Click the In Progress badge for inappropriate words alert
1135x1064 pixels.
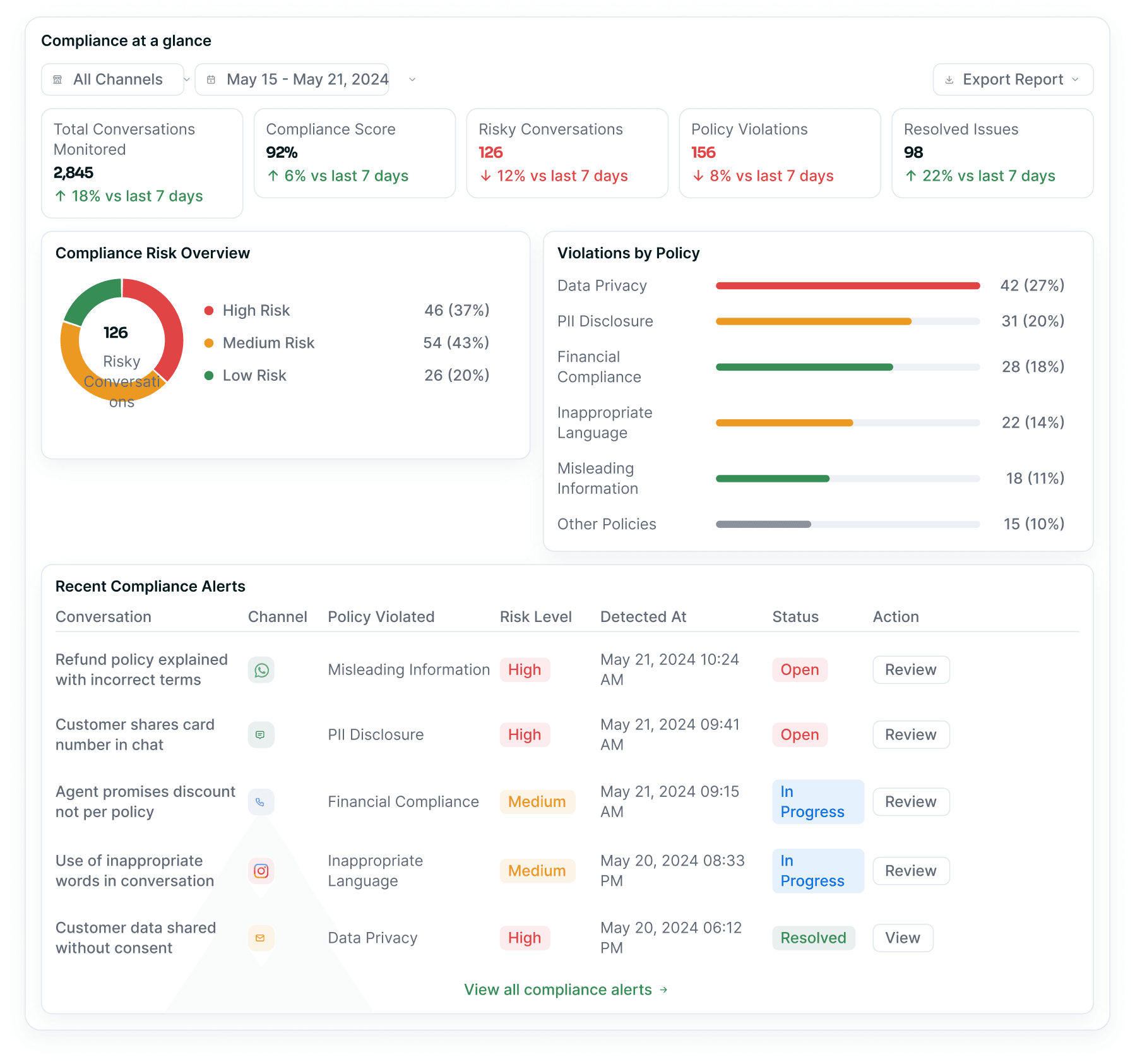818,871
